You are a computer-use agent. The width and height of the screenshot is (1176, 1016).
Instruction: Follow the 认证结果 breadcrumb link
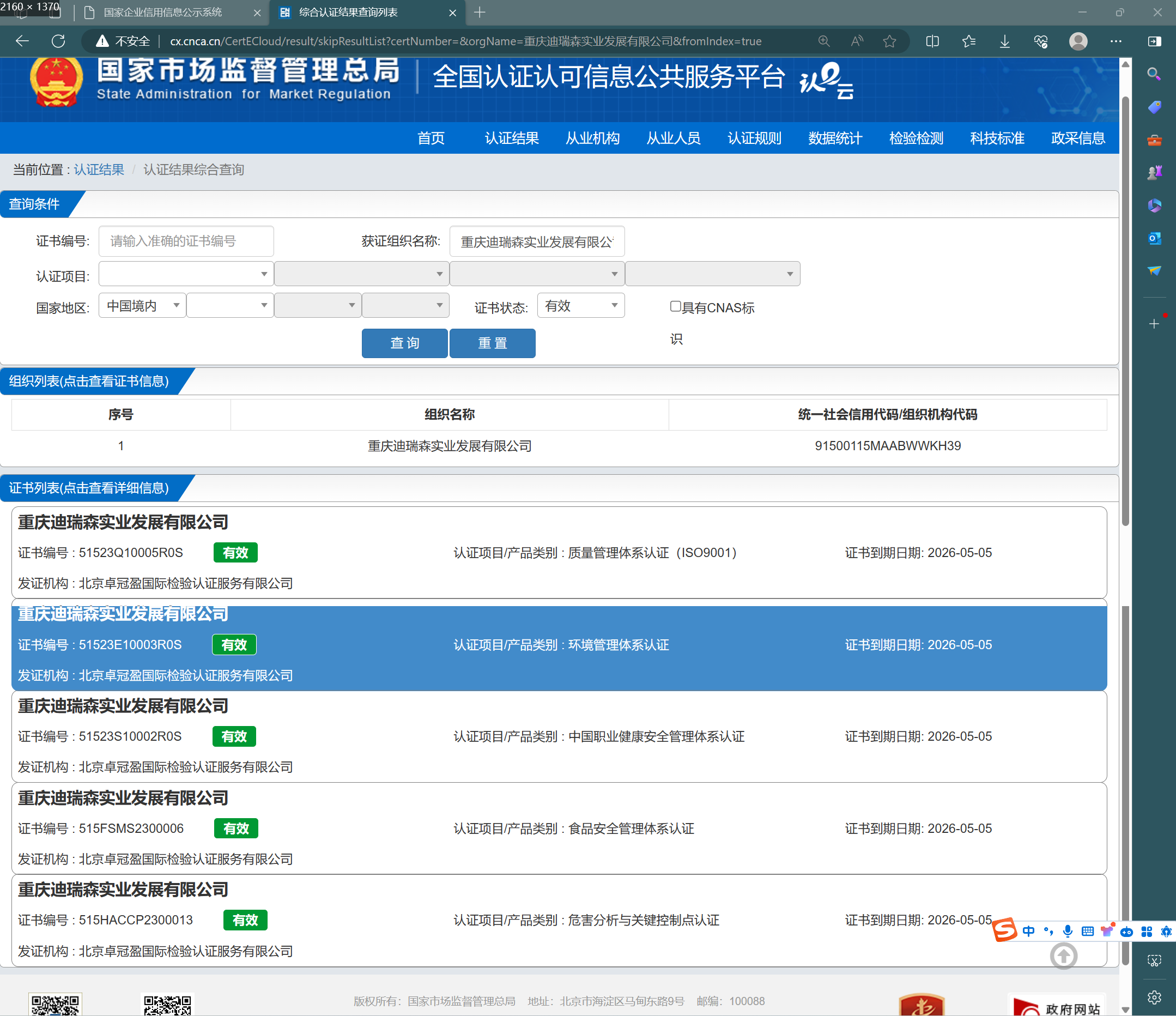tap(99, 170)
